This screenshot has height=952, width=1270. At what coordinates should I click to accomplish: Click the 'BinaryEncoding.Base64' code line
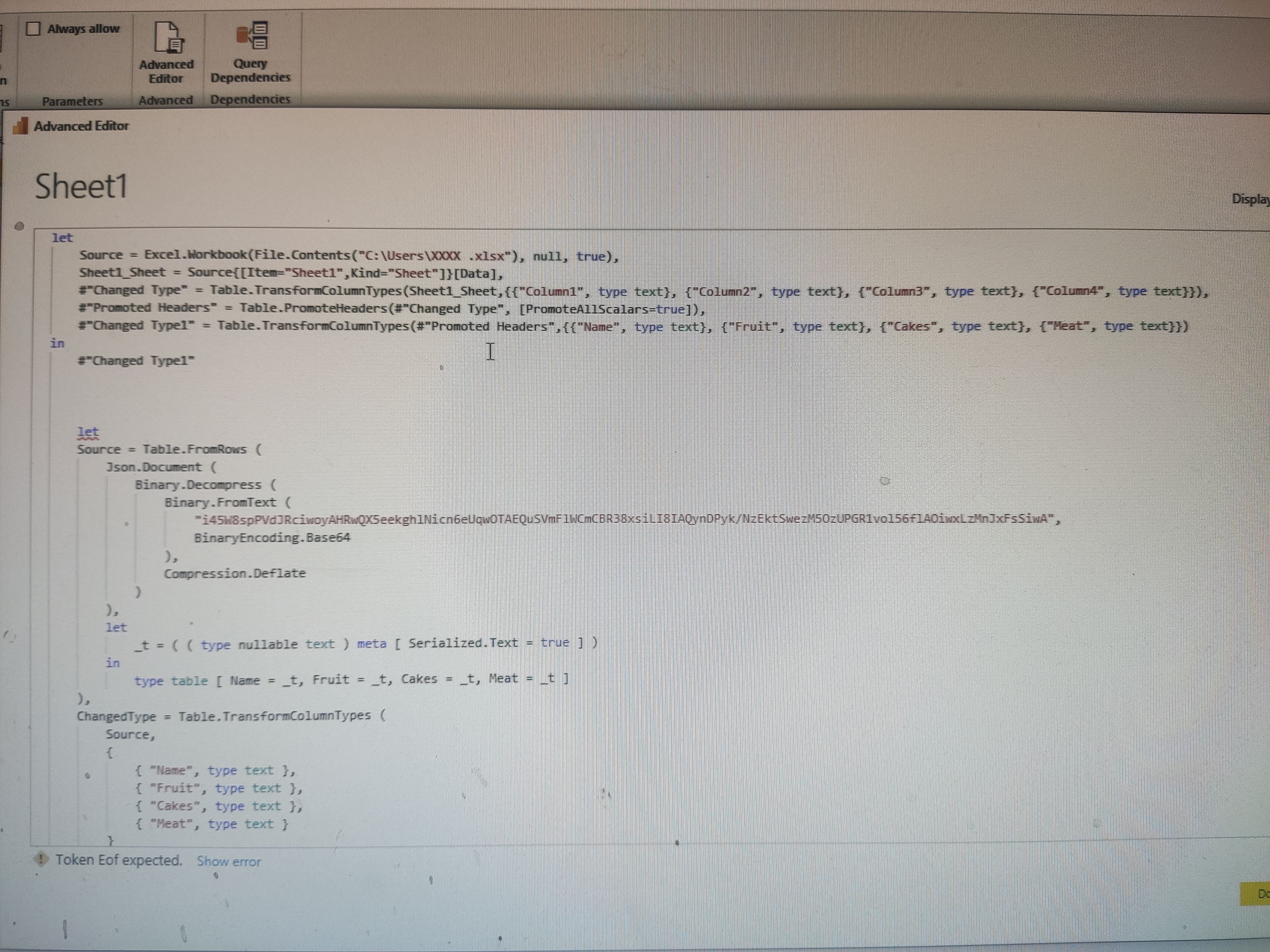tap(272, 538)
